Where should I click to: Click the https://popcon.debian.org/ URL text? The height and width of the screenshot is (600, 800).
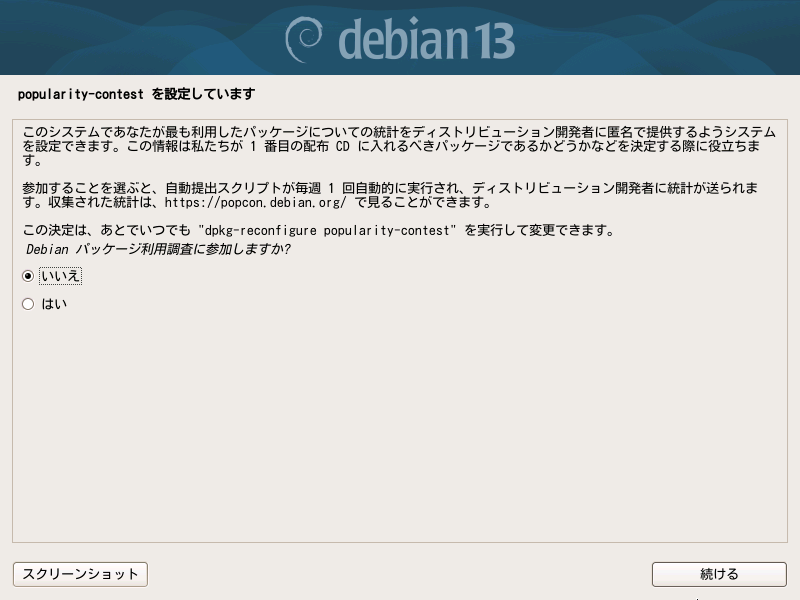256,203
